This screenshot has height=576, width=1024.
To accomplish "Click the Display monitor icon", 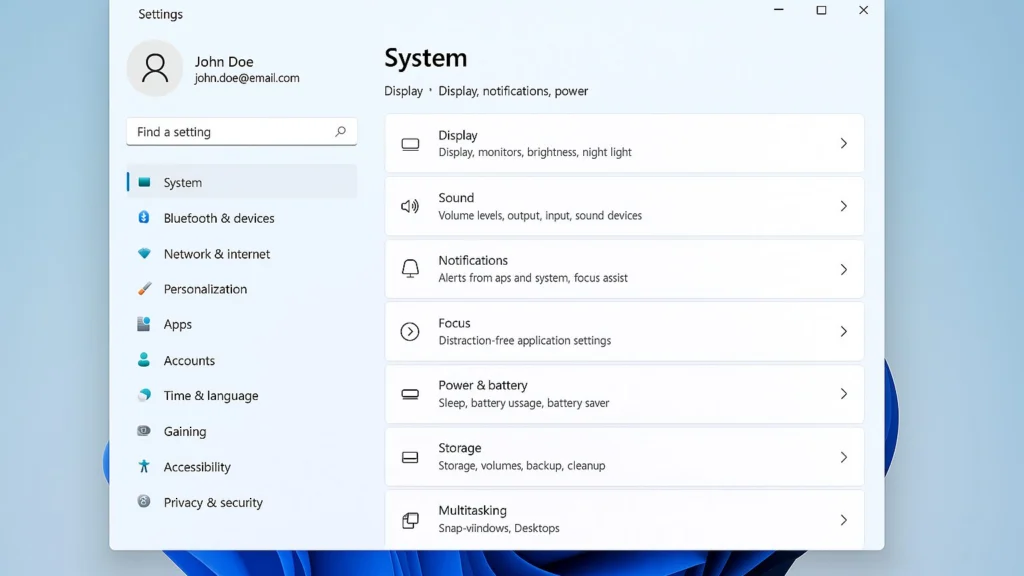I will coord(410,144).
